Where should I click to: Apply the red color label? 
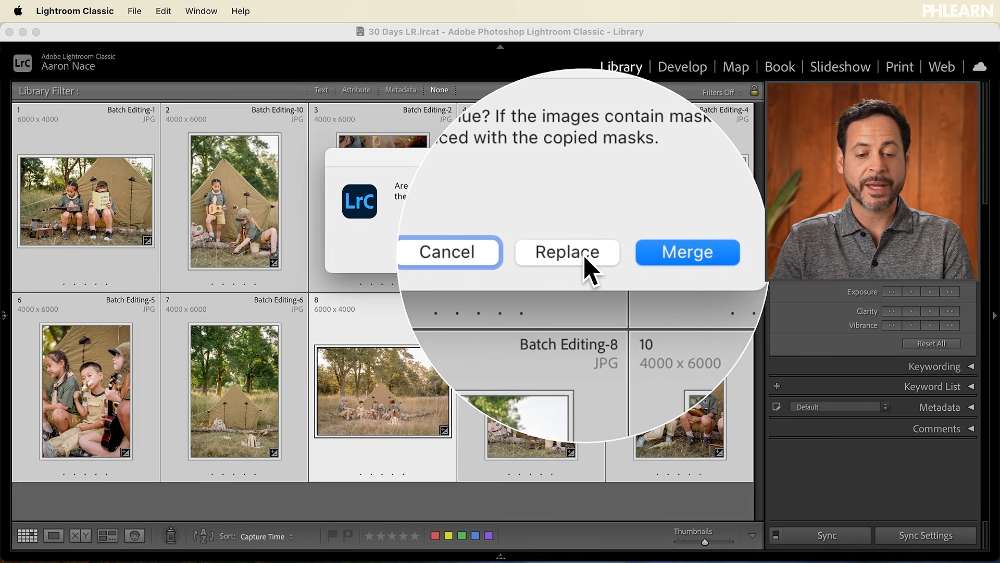pyautogui.click(x=435, y=536)
